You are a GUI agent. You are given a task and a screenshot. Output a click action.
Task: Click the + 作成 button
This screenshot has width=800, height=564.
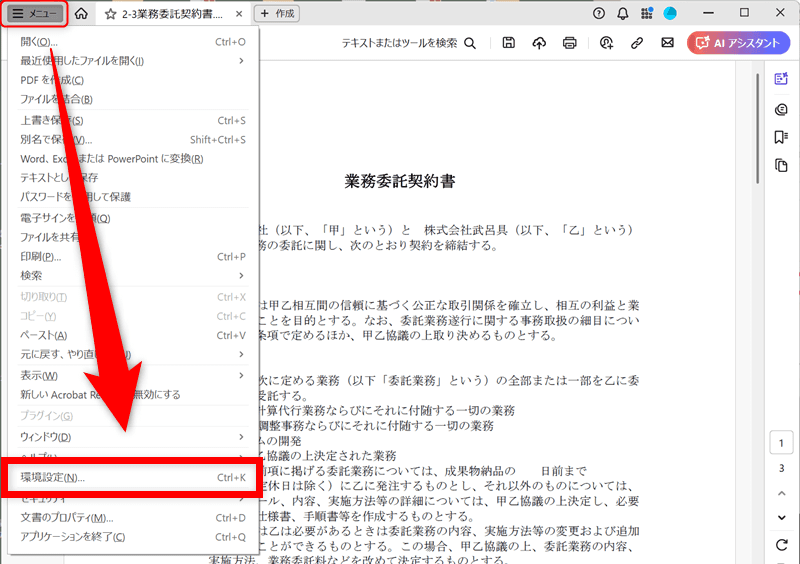point(277,14)
